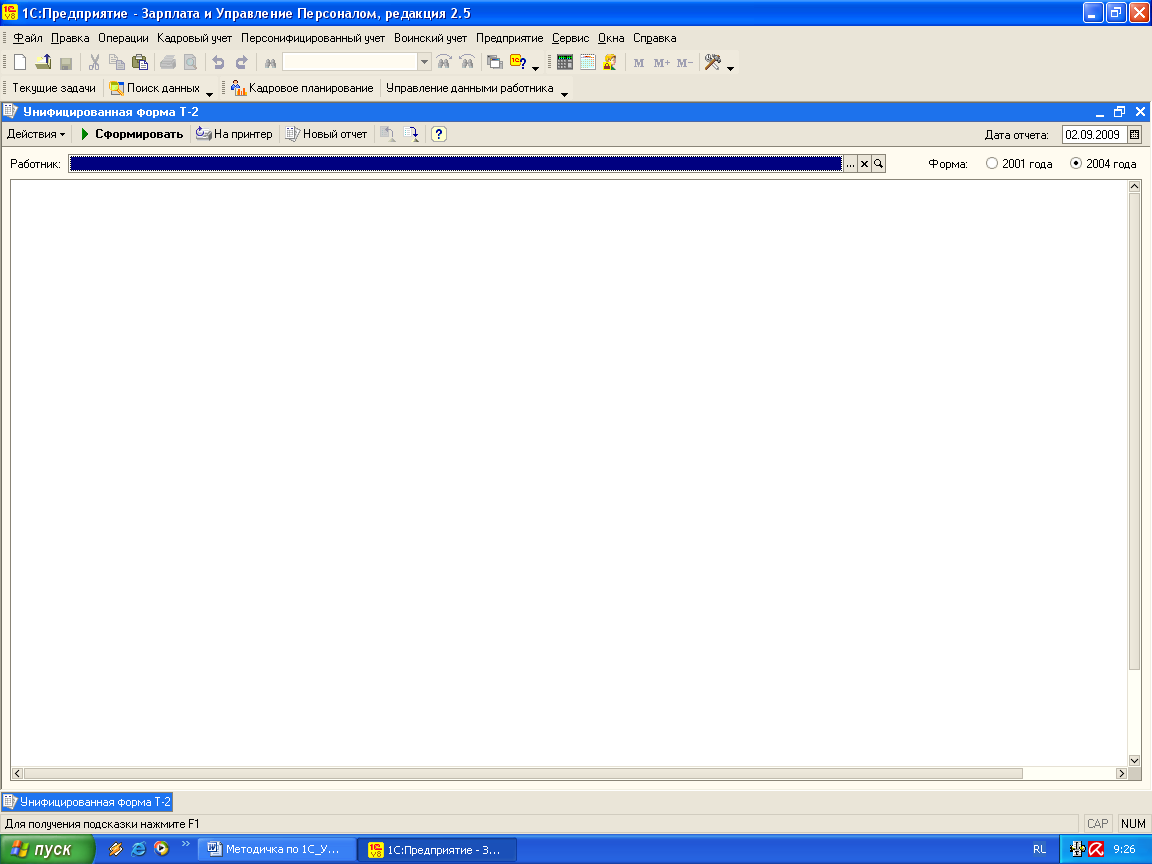
Task: Click the windows list icon
Action: (x=495, y=62)
